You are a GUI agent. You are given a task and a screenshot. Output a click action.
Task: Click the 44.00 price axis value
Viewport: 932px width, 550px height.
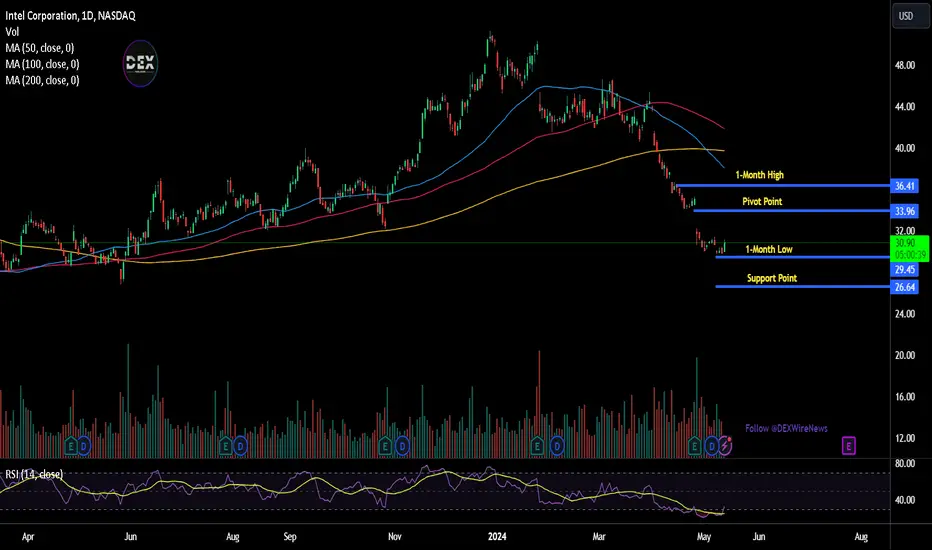pyautogui.click(x=905, y=107)
